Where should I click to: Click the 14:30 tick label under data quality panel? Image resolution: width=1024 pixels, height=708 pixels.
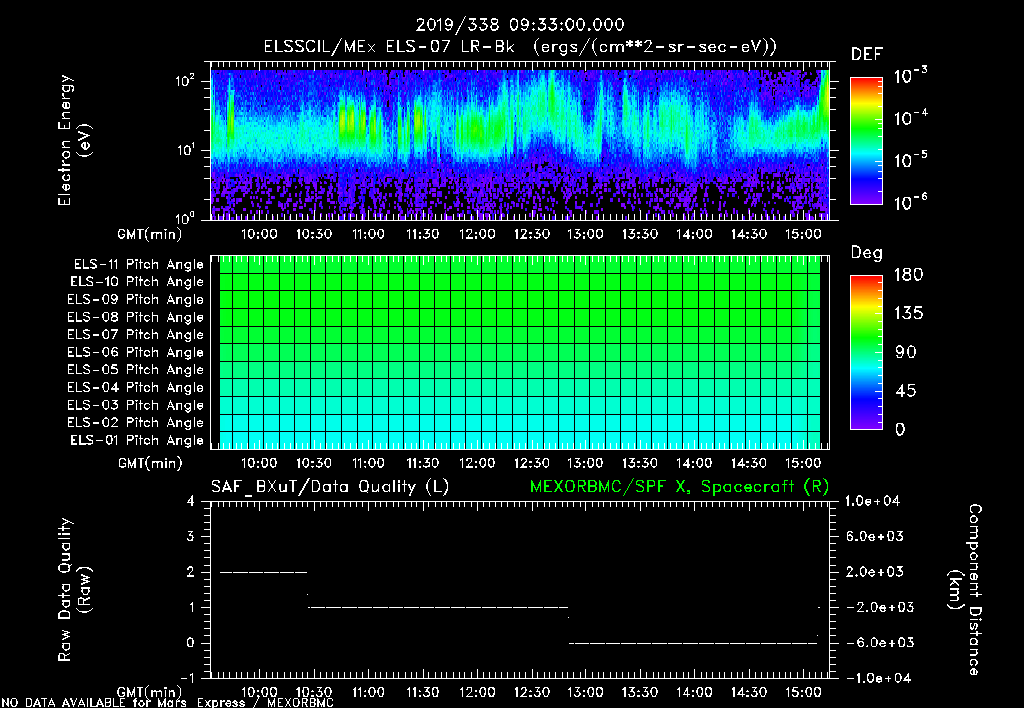click(x=748, y=692)
